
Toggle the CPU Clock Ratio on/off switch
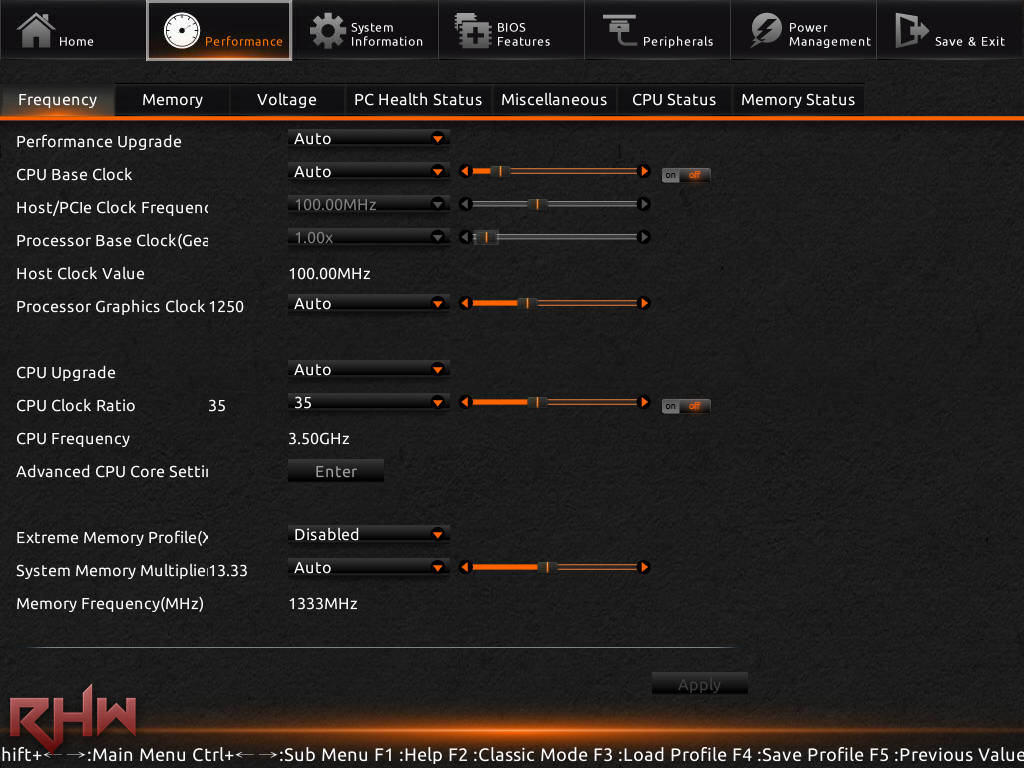click(x=686, y=406)
